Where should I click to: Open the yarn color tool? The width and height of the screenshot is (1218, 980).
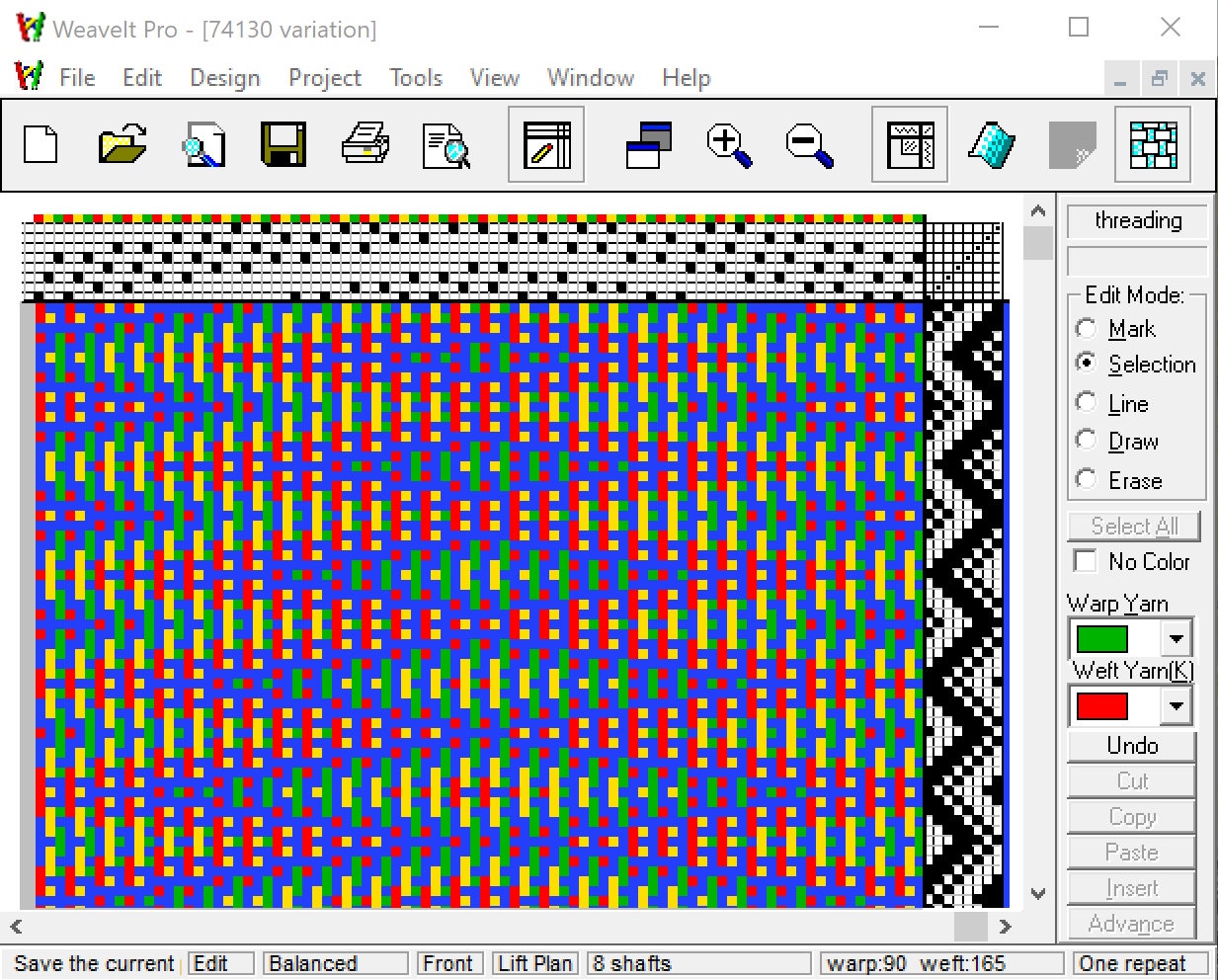tap(991, 144)
